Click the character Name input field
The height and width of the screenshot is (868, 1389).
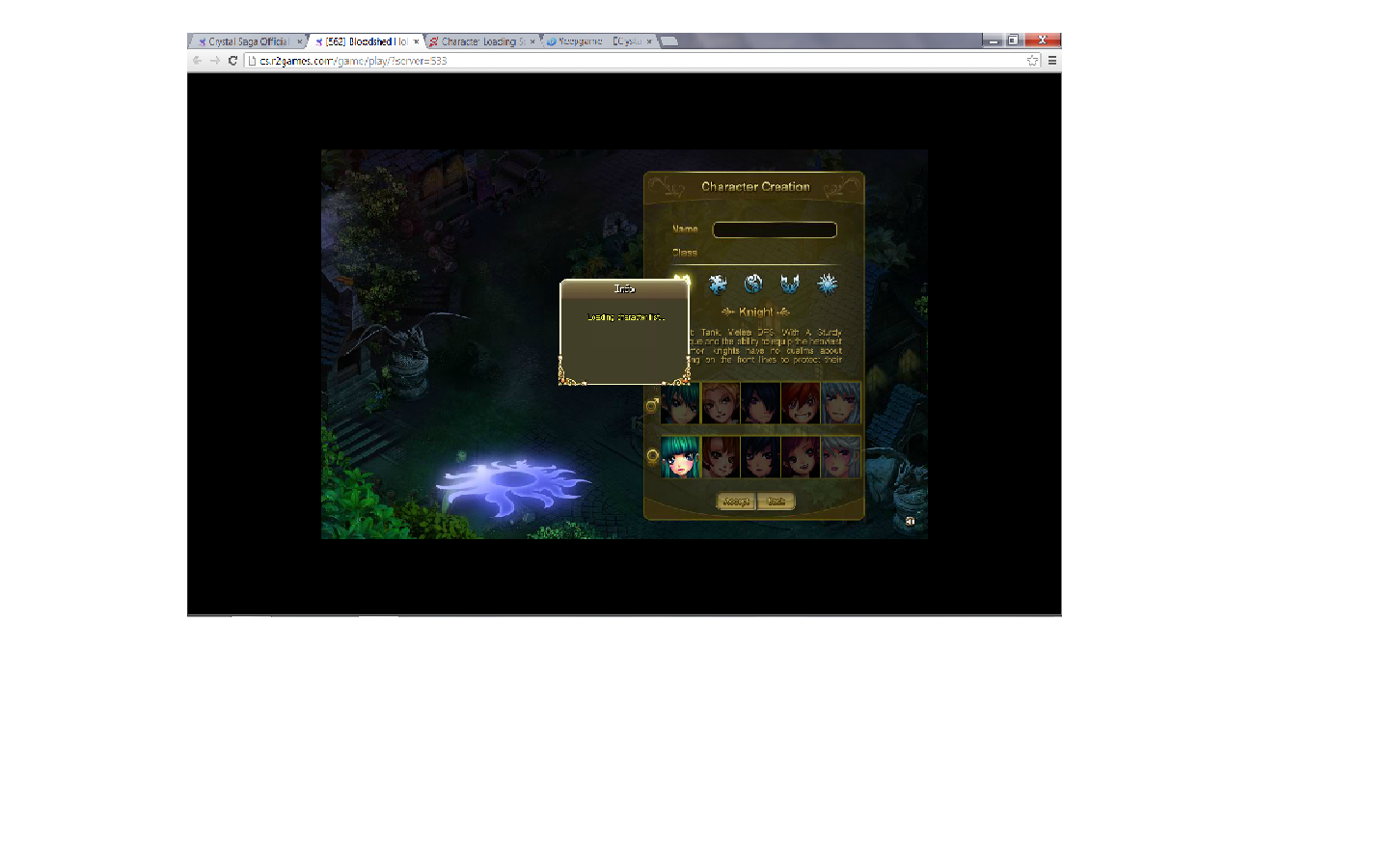click(x=774, y=230)
